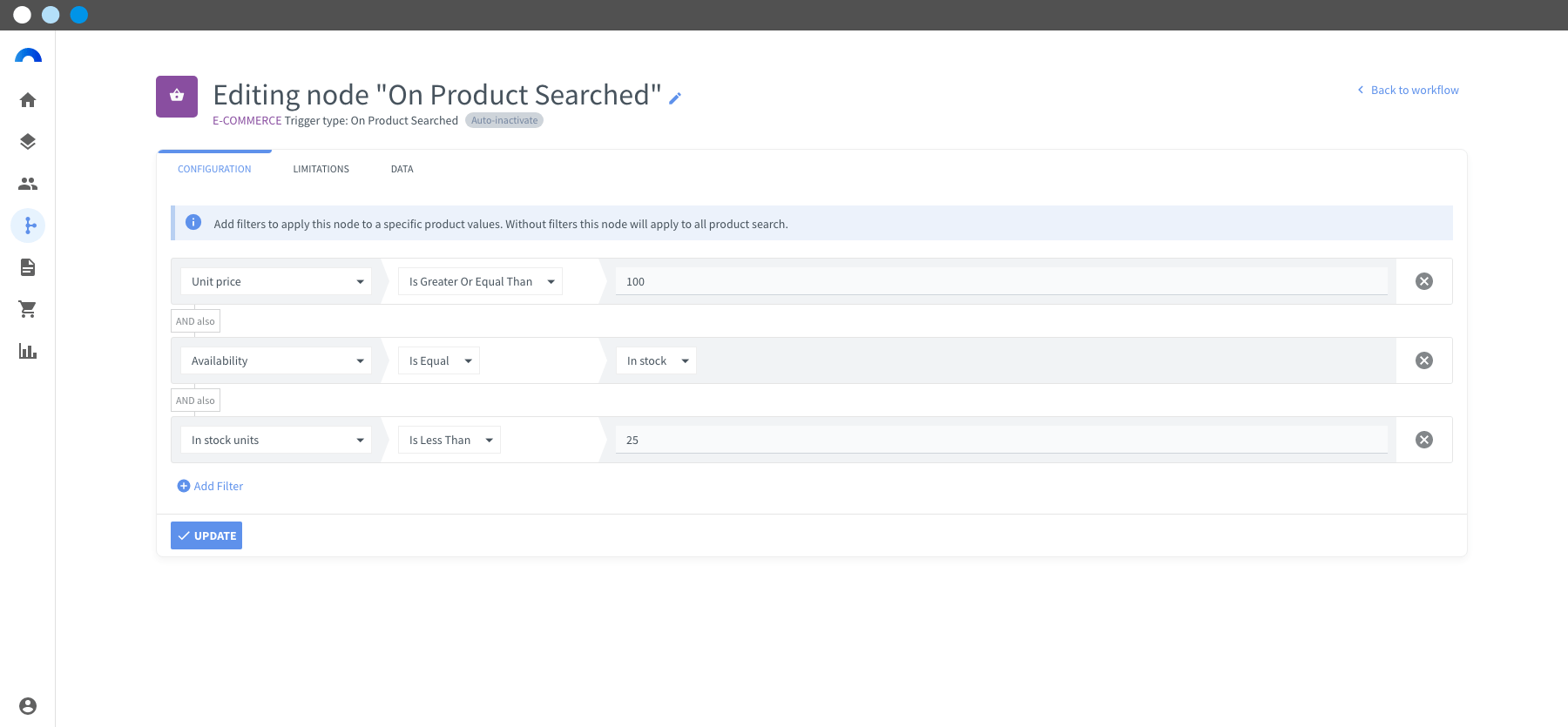1568x727 pixels.
Task: Edit node name with pencil icon
Action: [675, 98]
